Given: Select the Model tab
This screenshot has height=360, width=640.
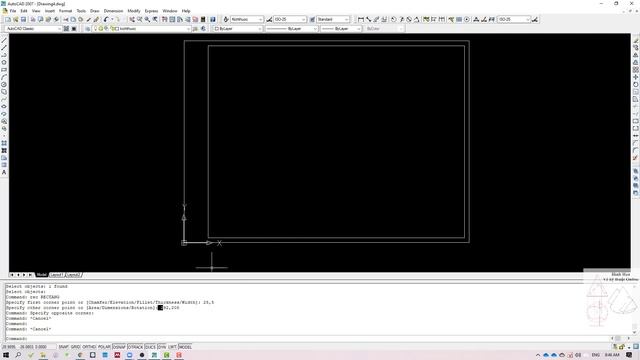Looking at the screenshot, I should pyautogui.click(x=42, y=275).
